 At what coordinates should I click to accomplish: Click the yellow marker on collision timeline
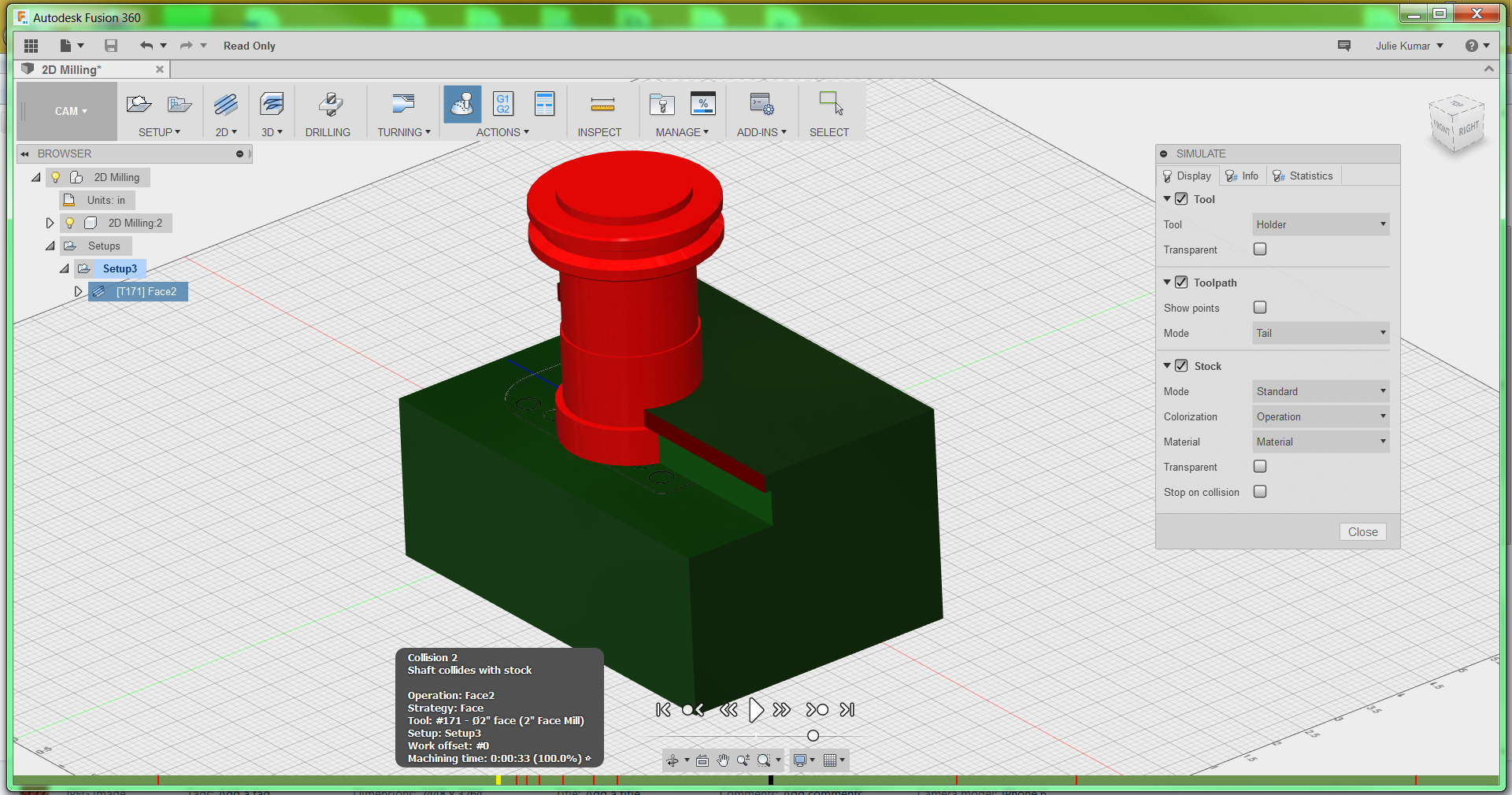tap(498, 780)
